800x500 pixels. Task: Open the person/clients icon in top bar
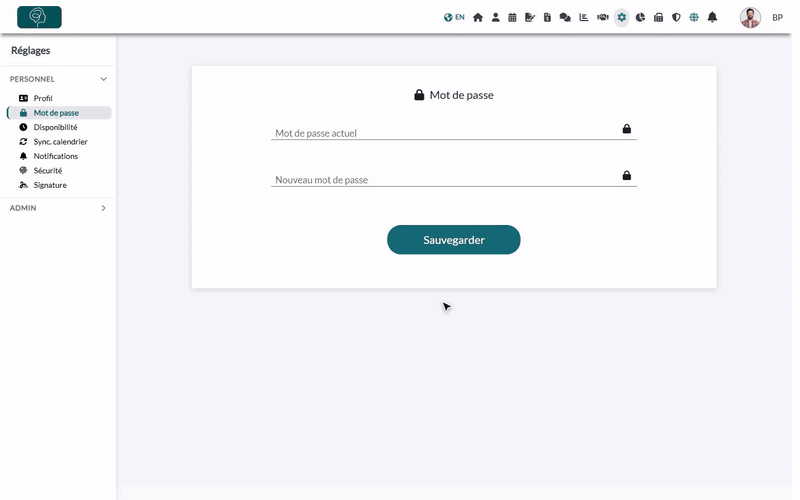coord(495,17)
